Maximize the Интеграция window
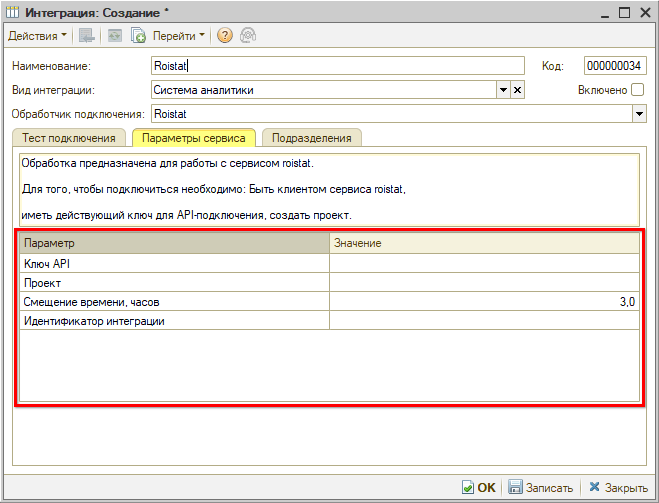The width and height of the screenshot is (659, 503). pyautogui.click(x=625, y=13)
